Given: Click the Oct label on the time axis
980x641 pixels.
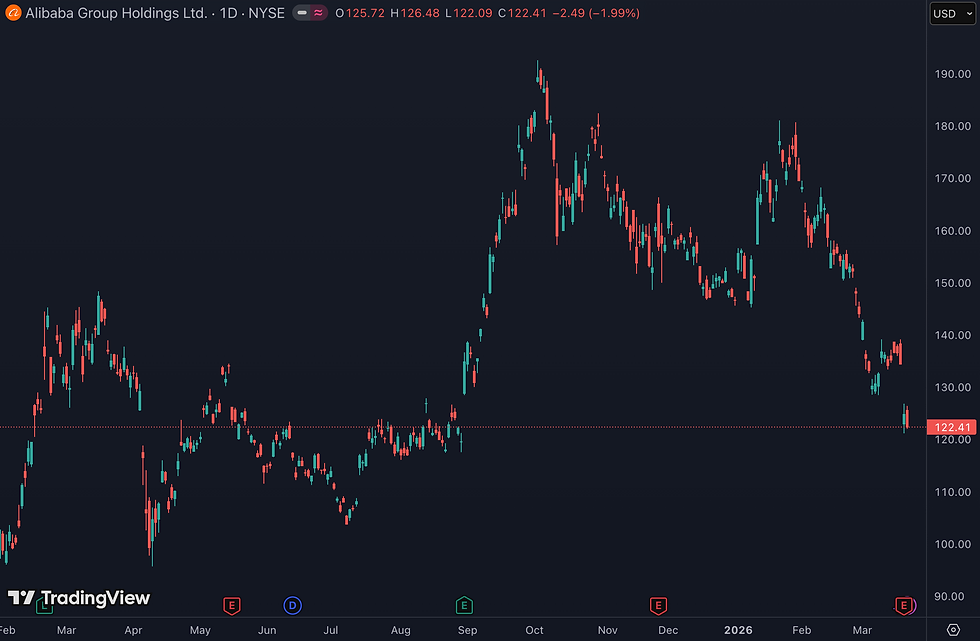Looking at the screenshot, I should point(534,630).
